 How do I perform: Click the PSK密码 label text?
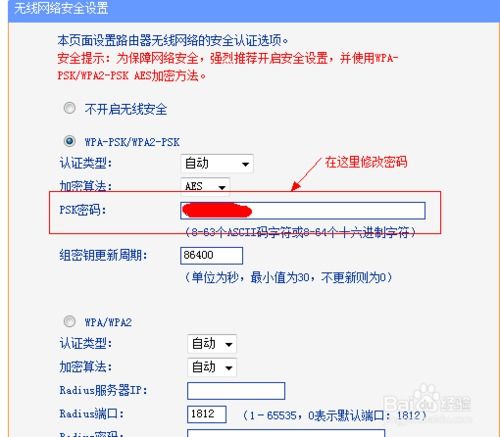(x=82, y=210)
